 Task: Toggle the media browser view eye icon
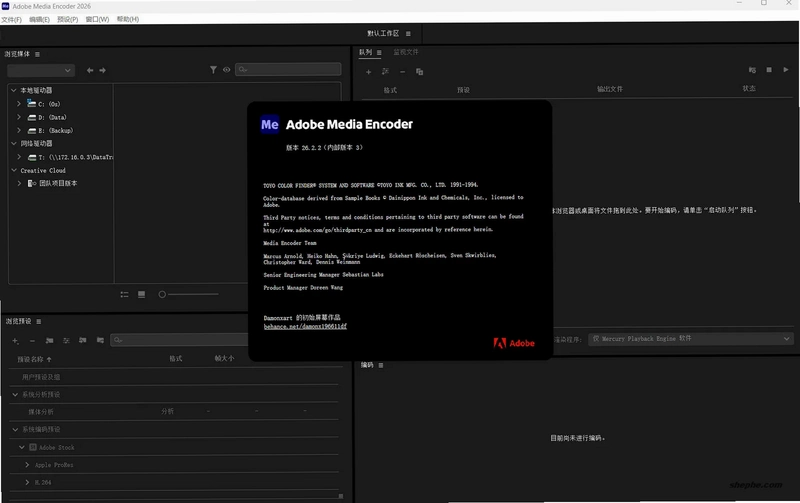pos(227,70)
